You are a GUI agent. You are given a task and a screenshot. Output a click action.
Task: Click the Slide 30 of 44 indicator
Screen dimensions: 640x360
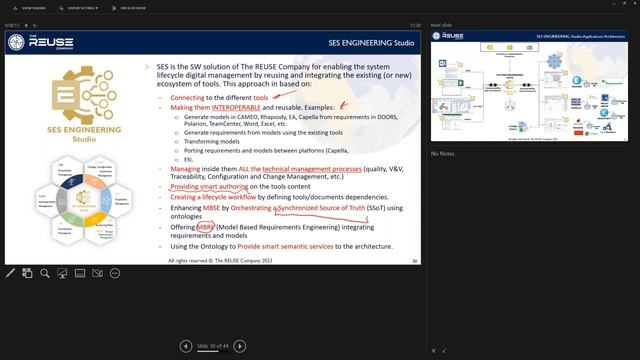213,346
